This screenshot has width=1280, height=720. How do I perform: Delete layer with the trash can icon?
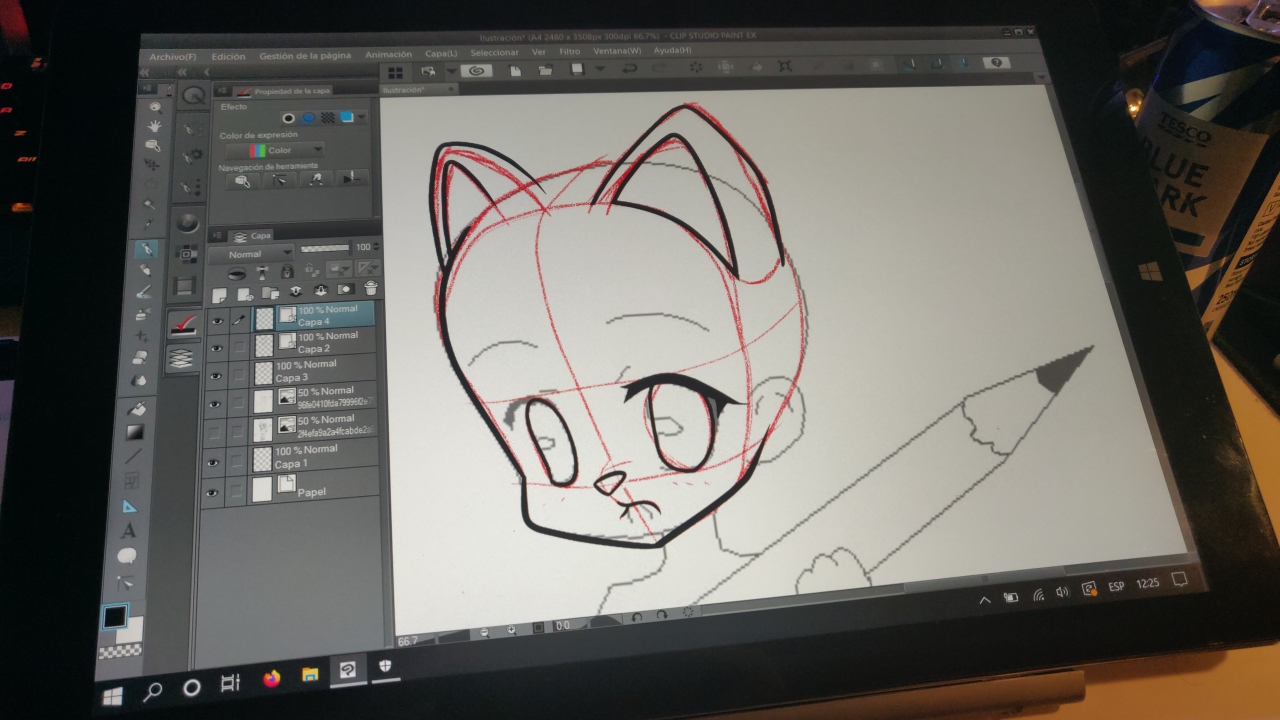(x=371, y=289)
